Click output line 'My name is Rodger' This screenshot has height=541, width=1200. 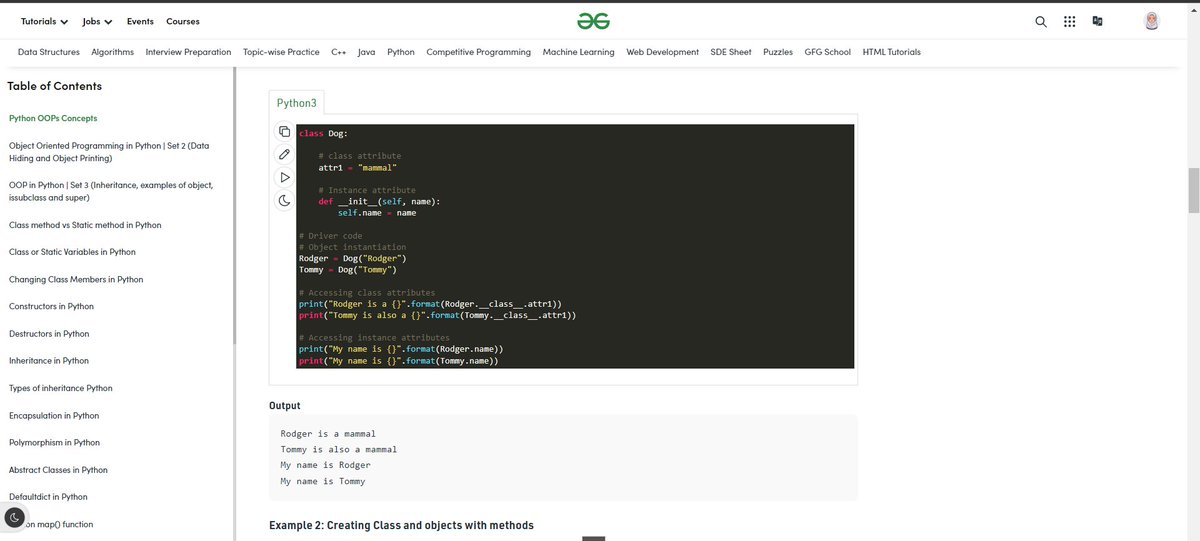(x=325, y=465)
